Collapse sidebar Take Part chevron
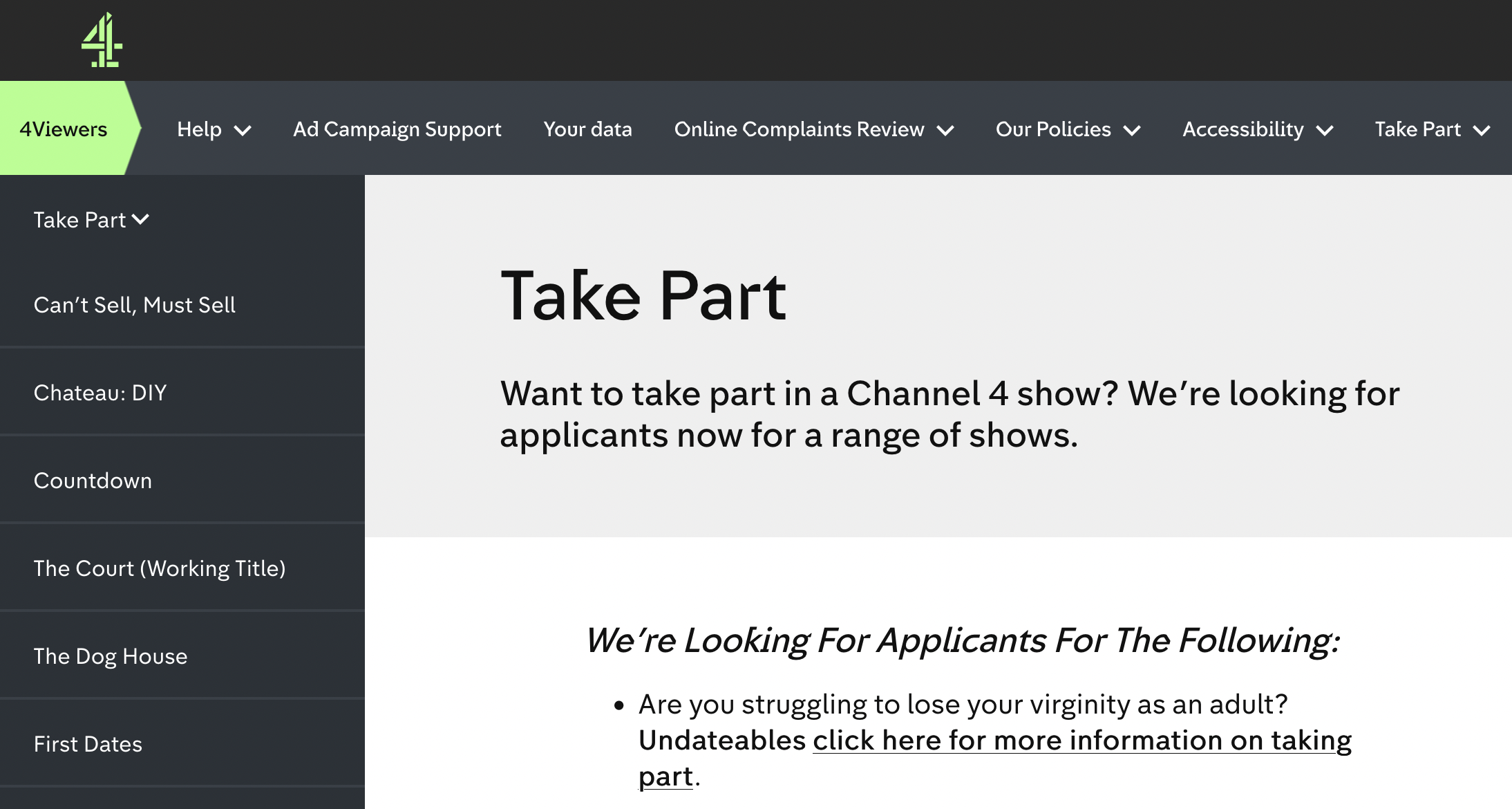The image size is (1512, 809). coord(141,219)
